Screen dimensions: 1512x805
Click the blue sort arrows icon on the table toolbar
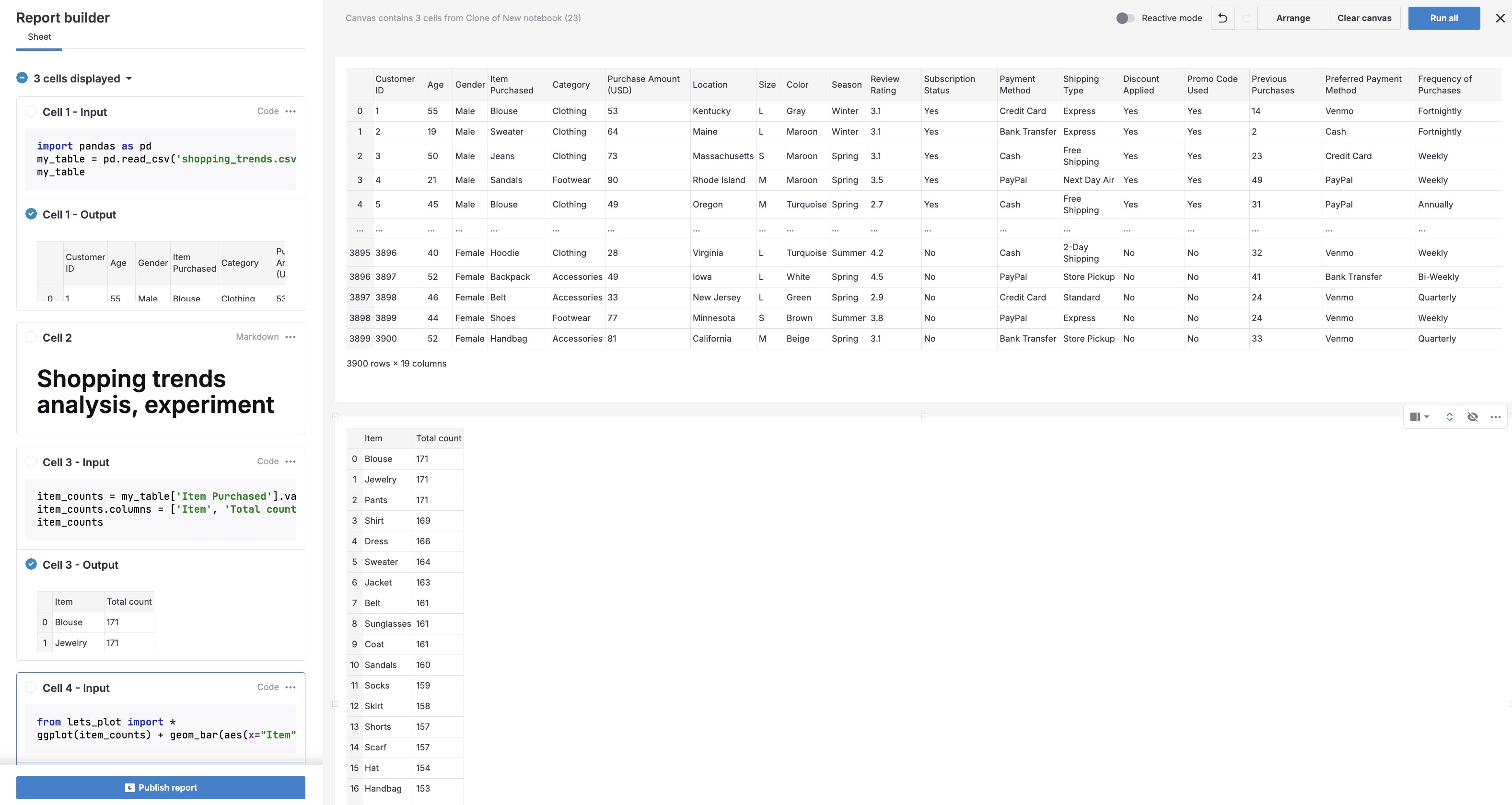pyautogui.click(x=1449, y=417)
